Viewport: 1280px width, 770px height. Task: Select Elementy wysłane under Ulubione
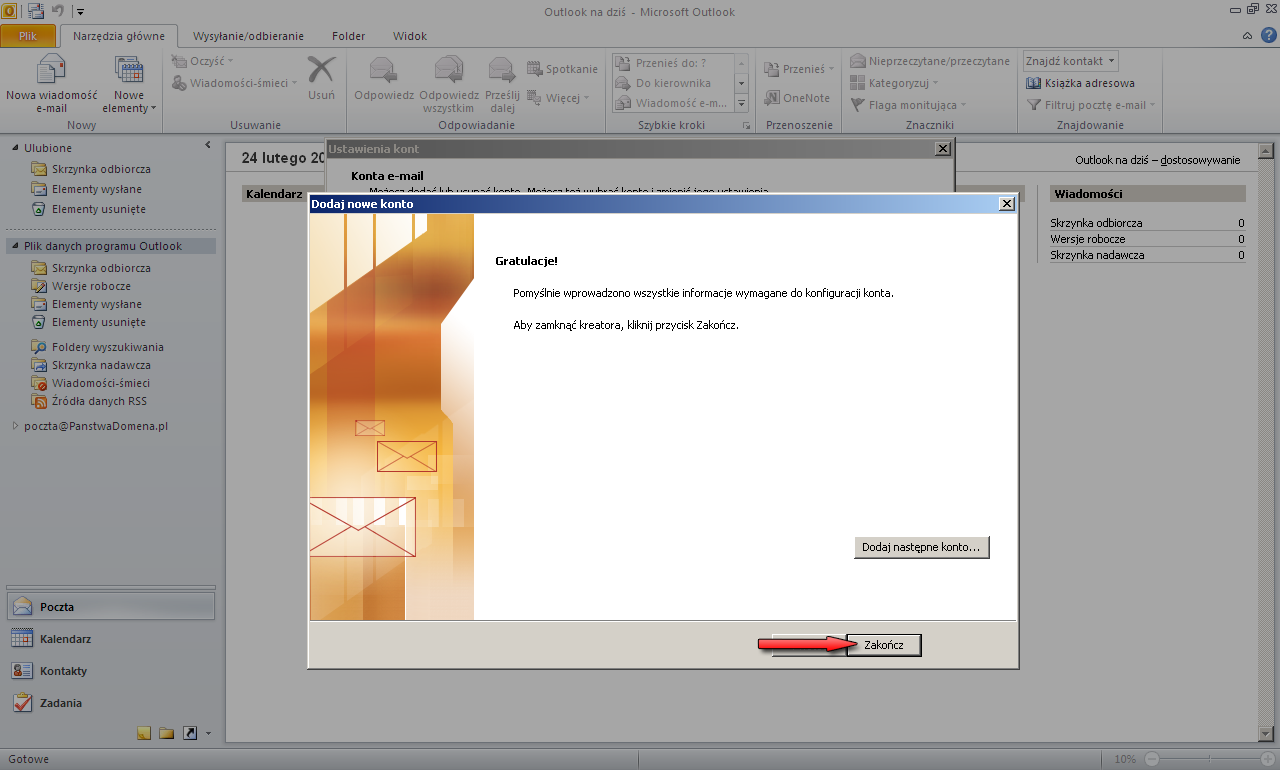(x=97, y=189)
